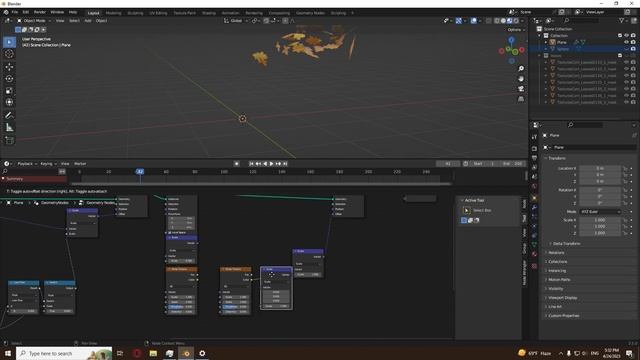Click the outliner filter funnel icon
Viewport: 640px width, 360px height.
(621, 20)
